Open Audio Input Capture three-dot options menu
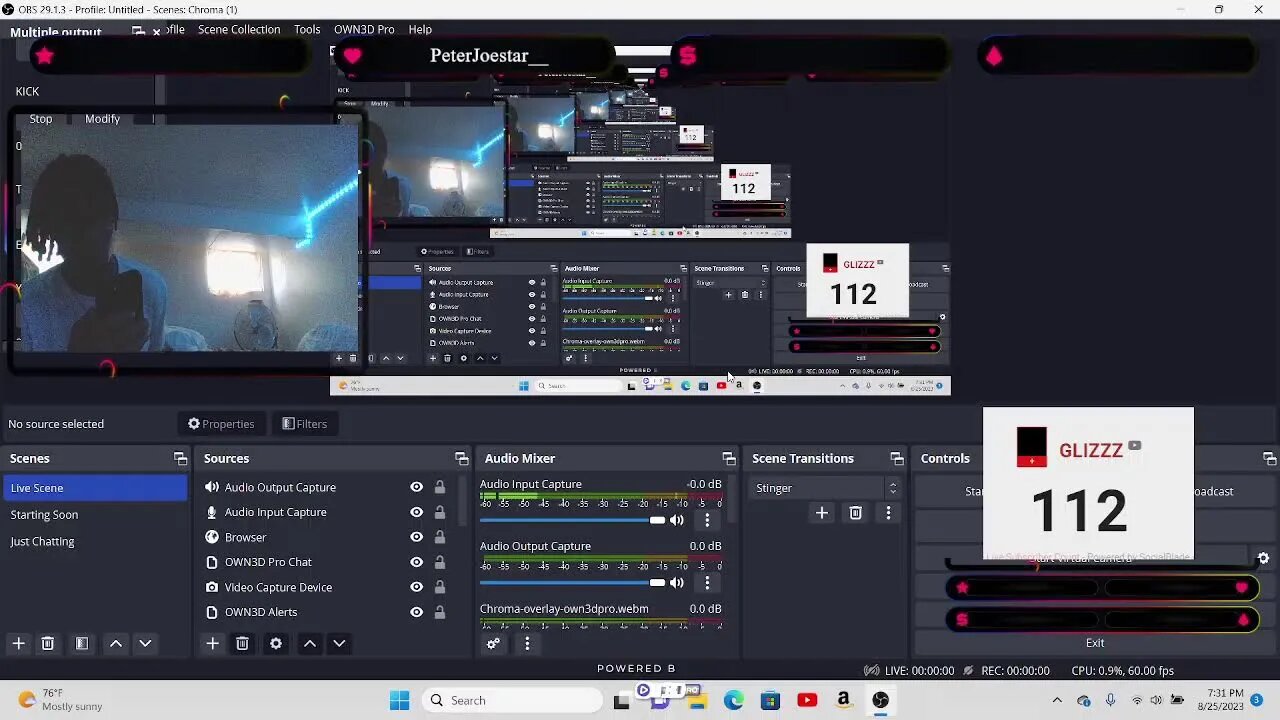The height and width of the screenshot is (720, 1280). pos(707,520)
